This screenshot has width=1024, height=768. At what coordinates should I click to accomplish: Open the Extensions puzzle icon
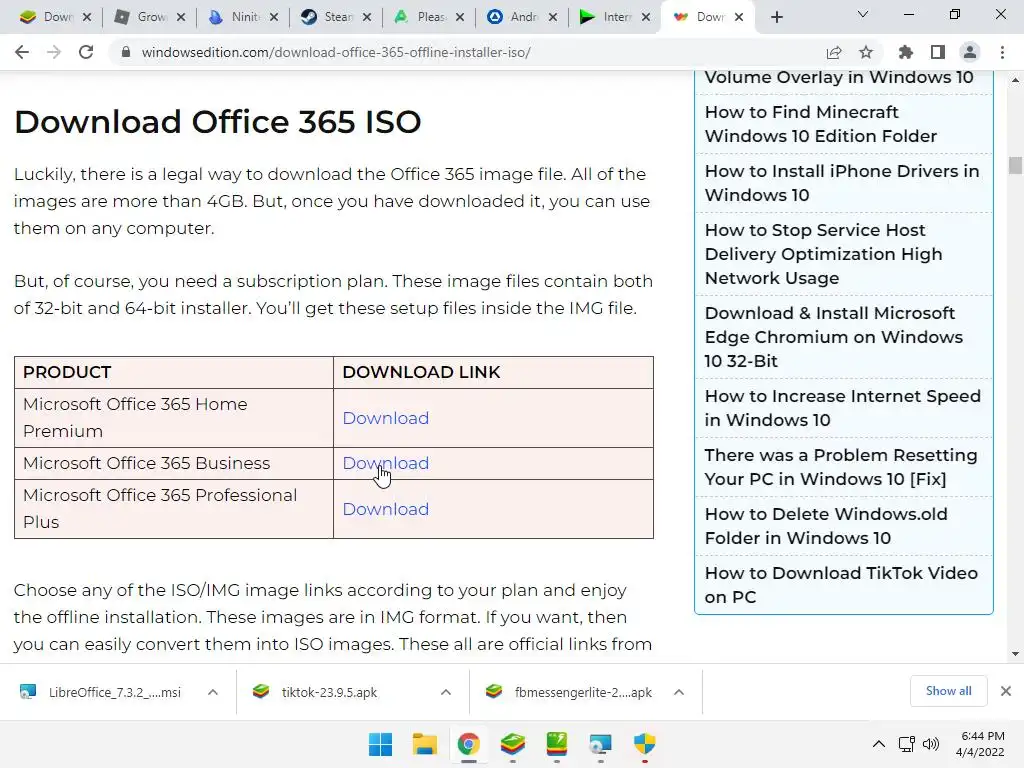click(x=906, y=52)
